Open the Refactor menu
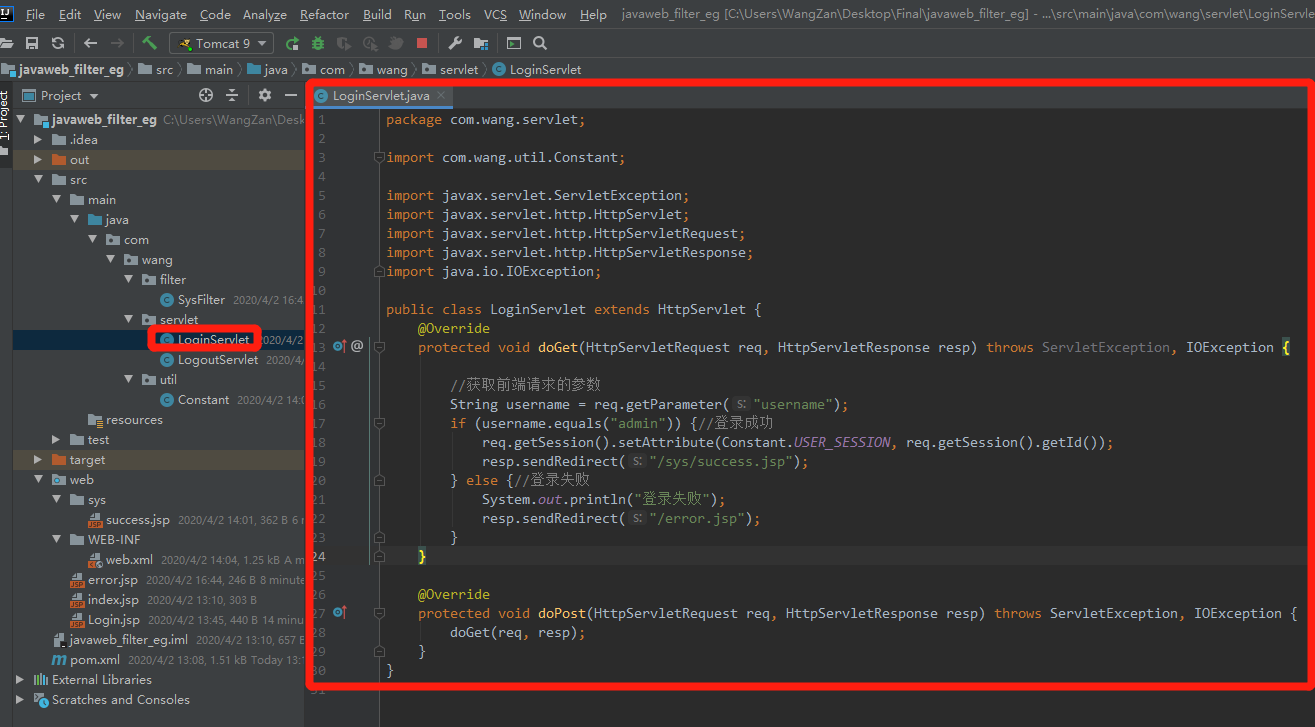Screen dimensions: 1315x727 point(324,14)
